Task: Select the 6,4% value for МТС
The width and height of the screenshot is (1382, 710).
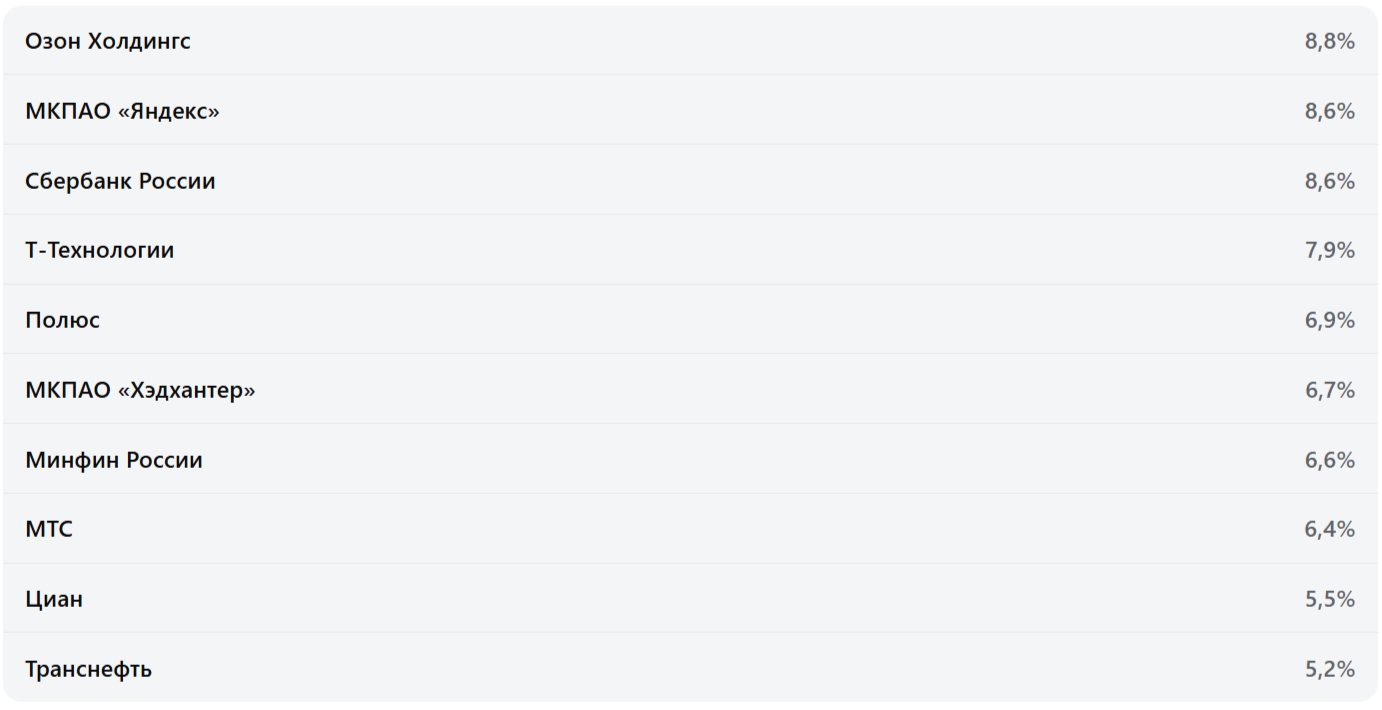Action: 1329,529
